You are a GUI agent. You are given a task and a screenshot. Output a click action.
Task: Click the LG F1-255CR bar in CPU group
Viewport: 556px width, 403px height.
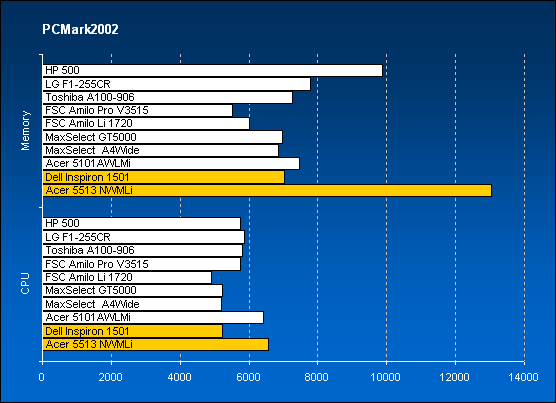pyautogui.click(x=144, y=237)
